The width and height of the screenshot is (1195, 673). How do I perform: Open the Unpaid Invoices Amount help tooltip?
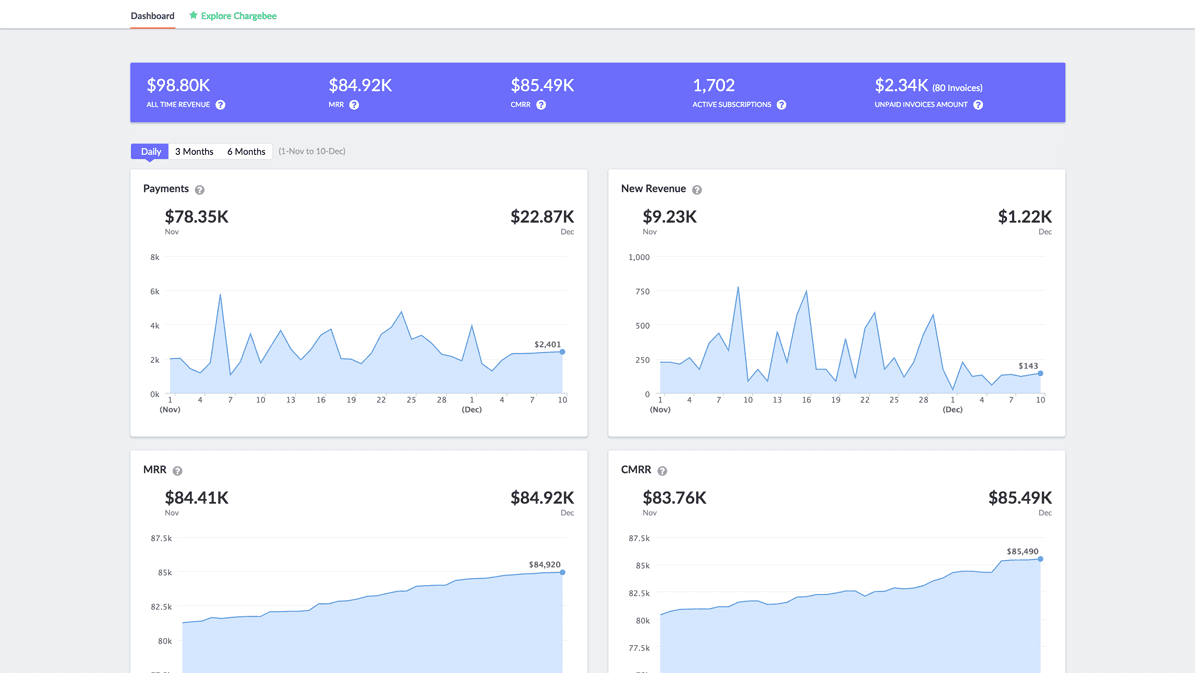(x=977, y=104)
